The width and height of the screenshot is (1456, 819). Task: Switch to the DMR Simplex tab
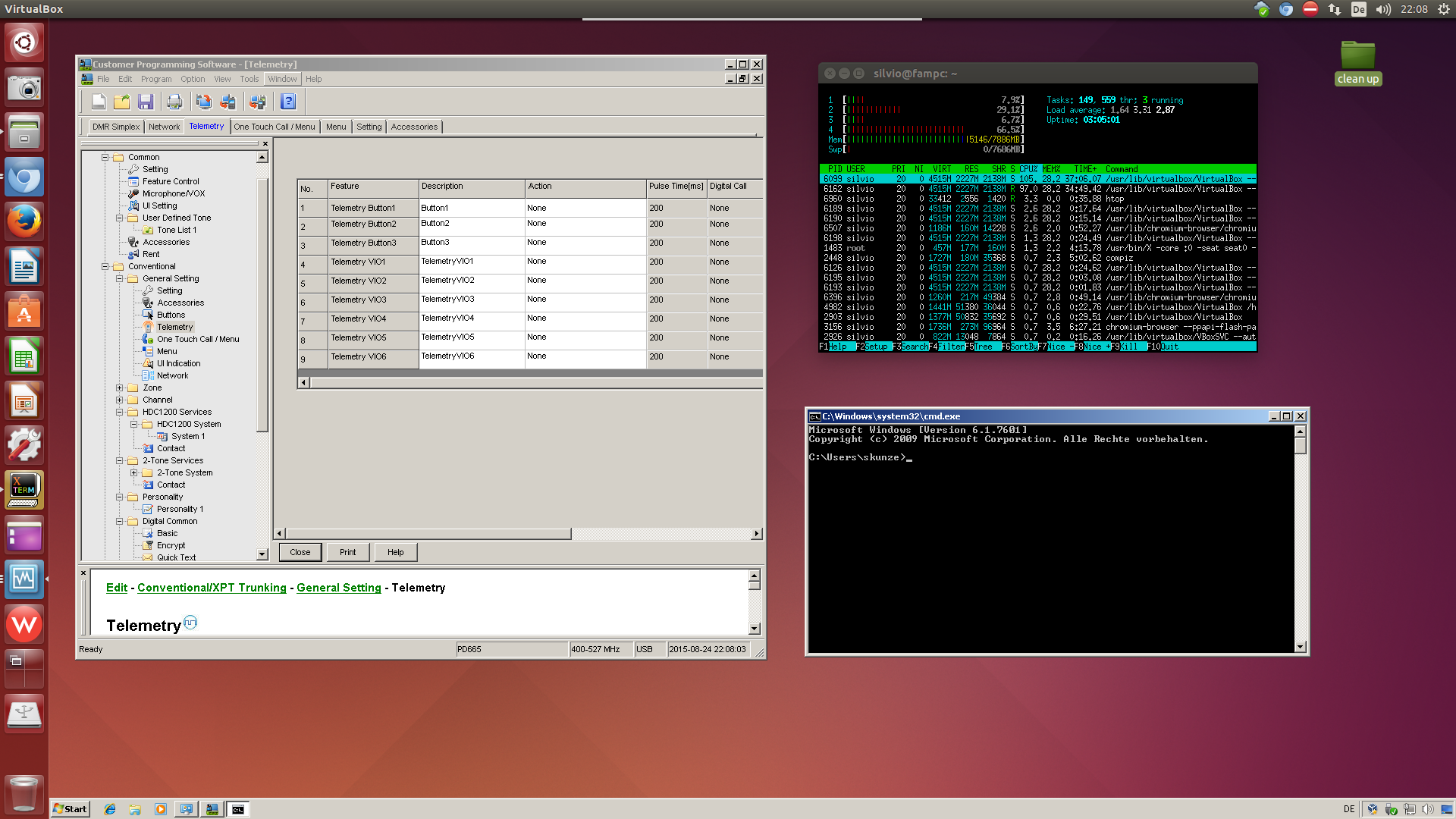point(116,127)
